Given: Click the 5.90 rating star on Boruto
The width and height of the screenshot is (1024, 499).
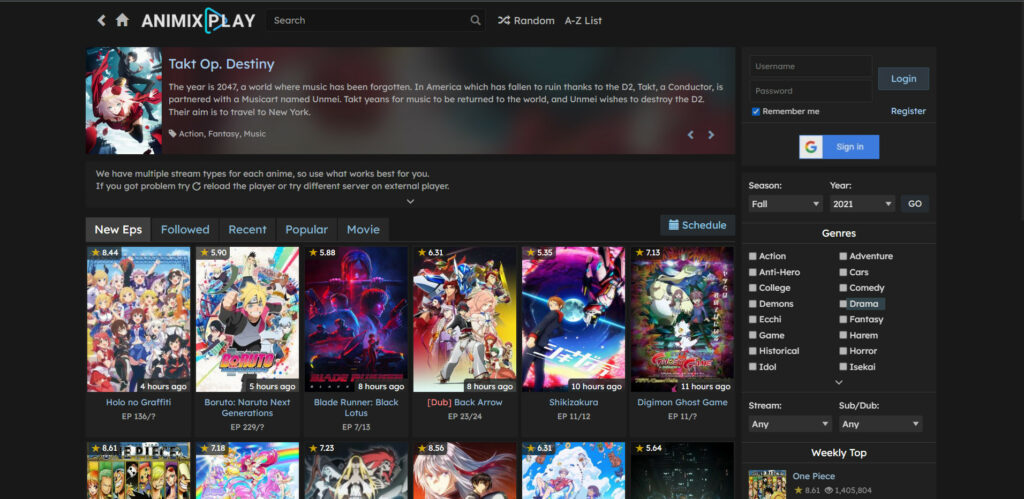Looking at the screenshot, I should click(x=204, y=252).
